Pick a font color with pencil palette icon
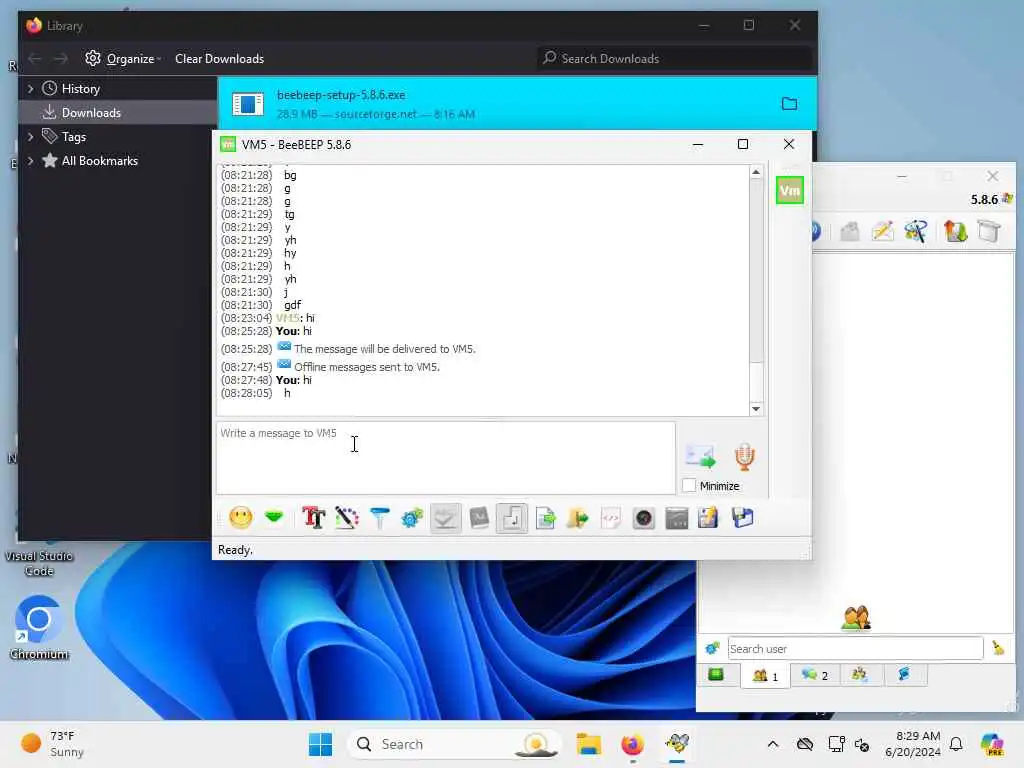The image size is (1024, 768). [x=347, y=518]
